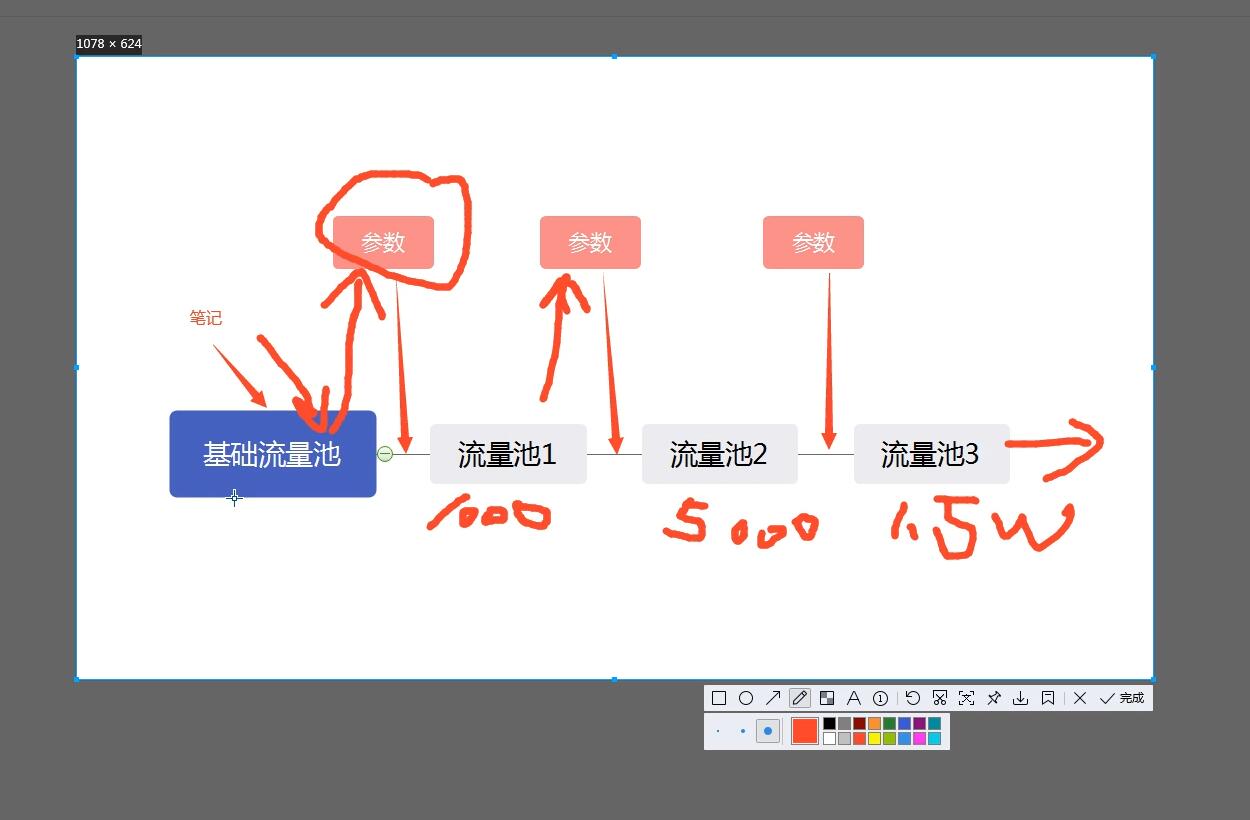Toggle the pencil freehand tool
This screenshot has height=820, width=1250.
(x=800, y=698)
